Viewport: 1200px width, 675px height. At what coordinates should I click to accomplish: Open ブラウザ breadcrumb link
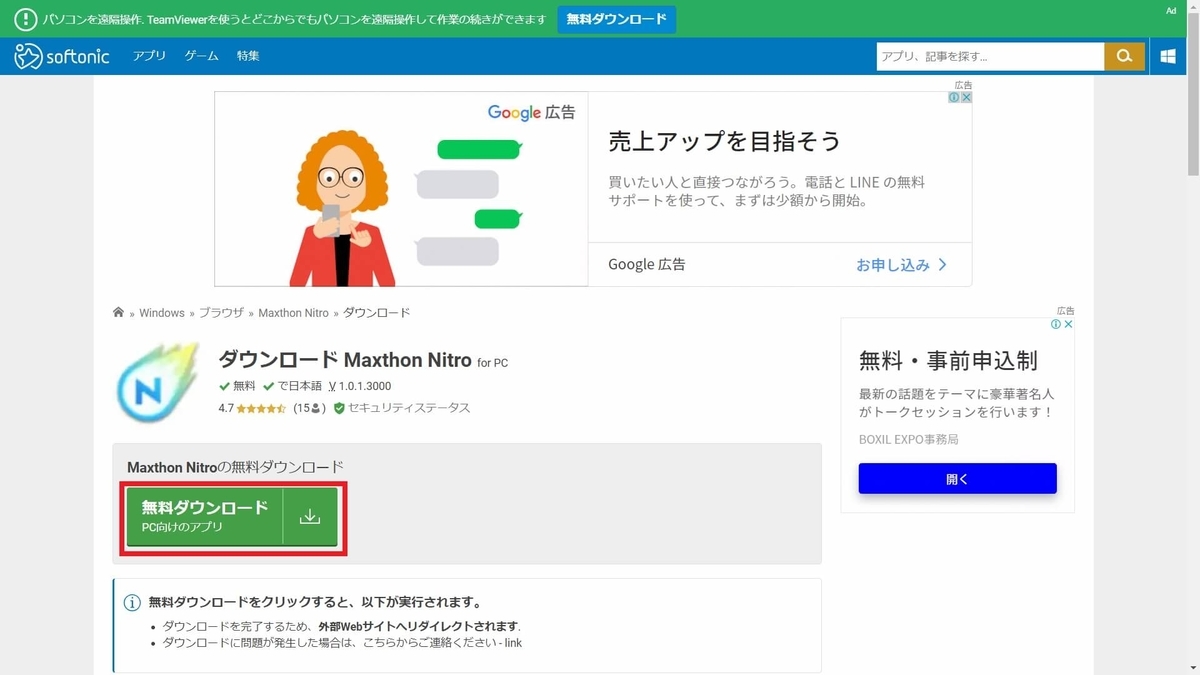[221, 313]
